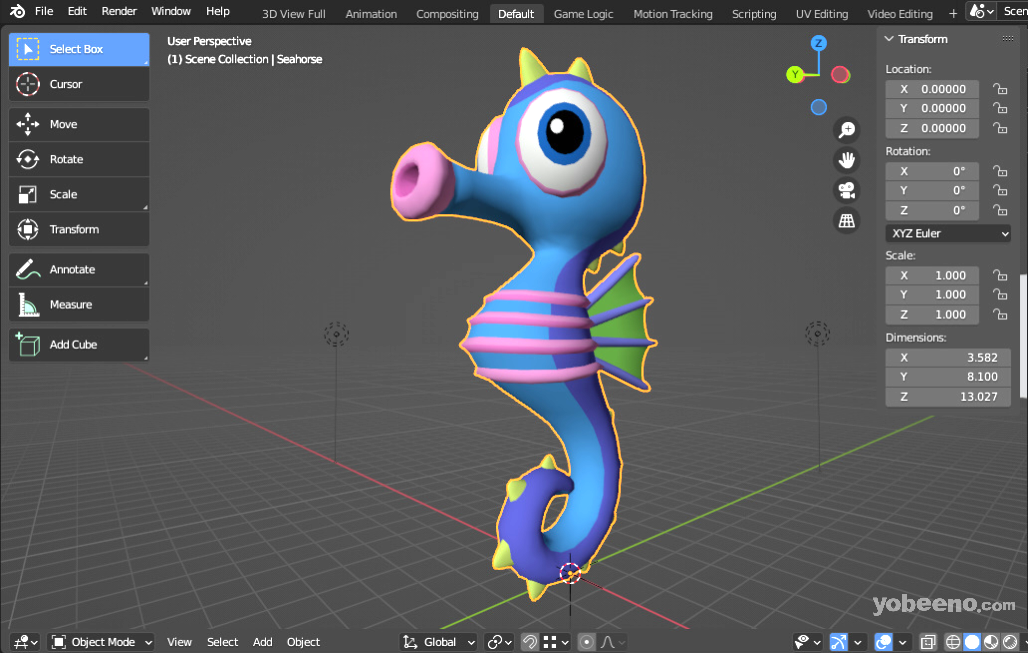The image size is (1028, 653).
Task: Open the viewport Object menu
Action: click(x=303, y=642)
